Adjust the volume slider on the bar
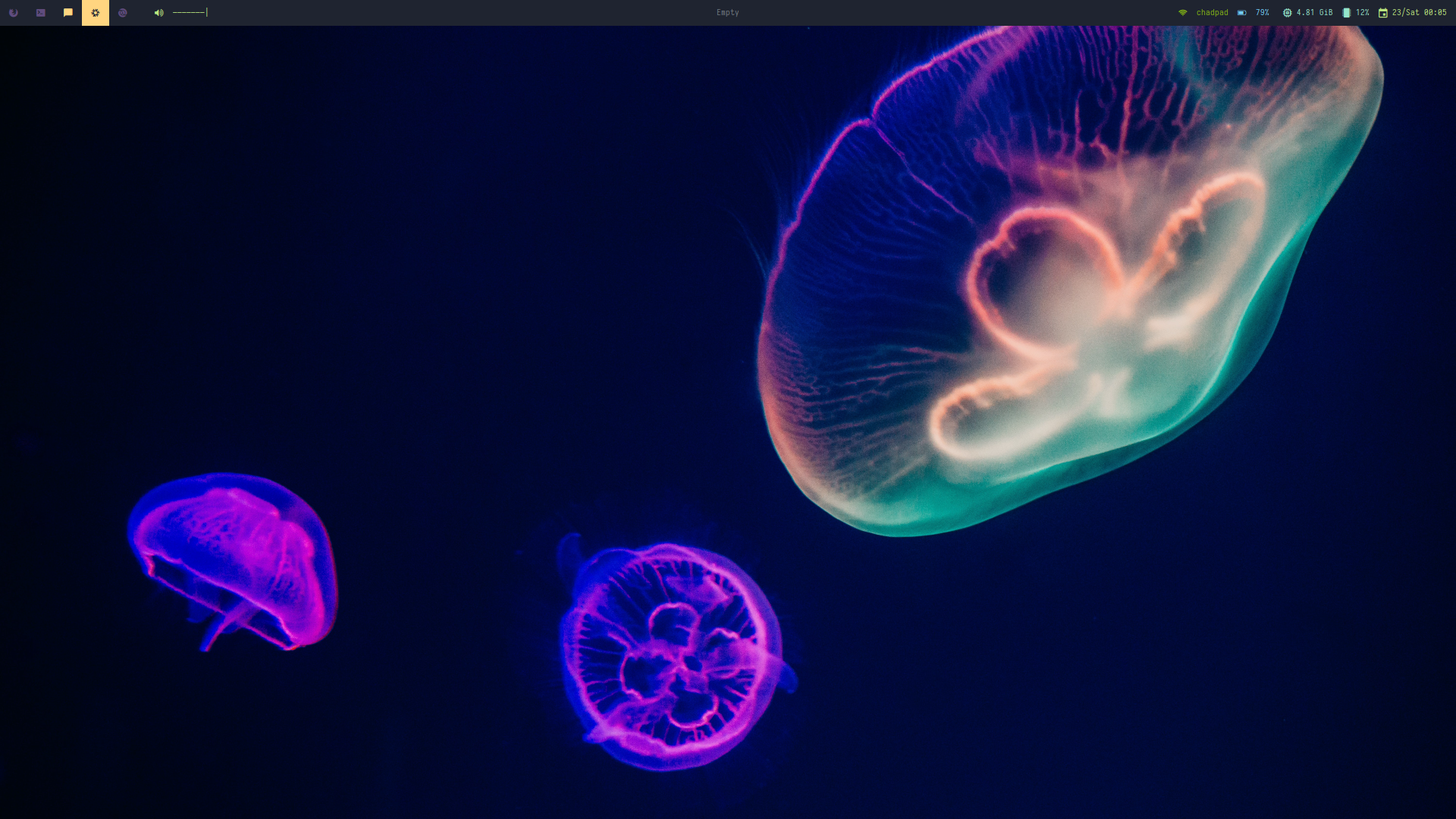1456x819 pixels. click(190, 12)
